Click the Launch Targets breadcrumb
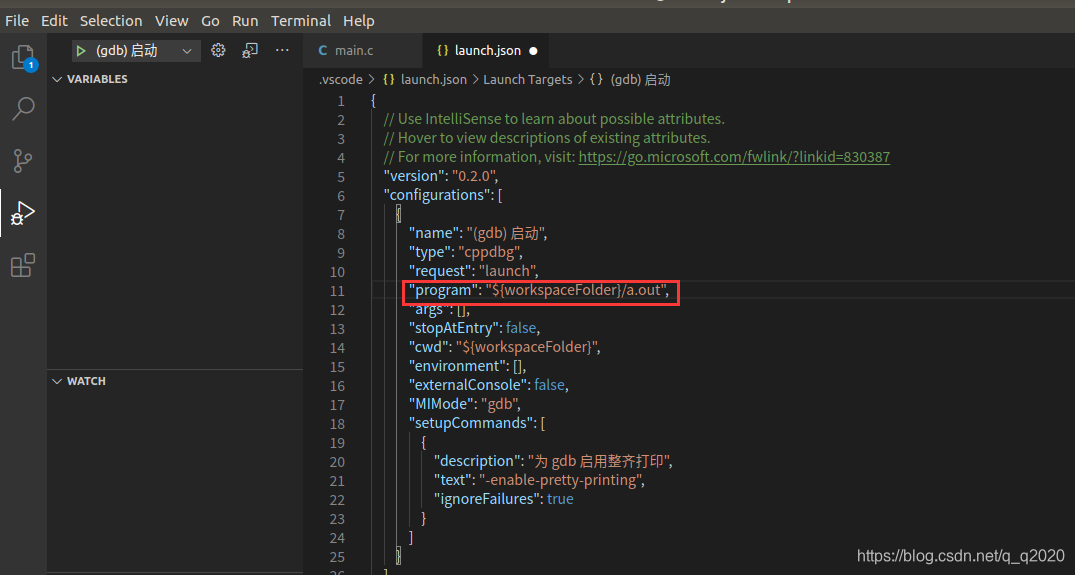Image resolution: width=1075 pixels, height=575 pixels. click(527, 79)
